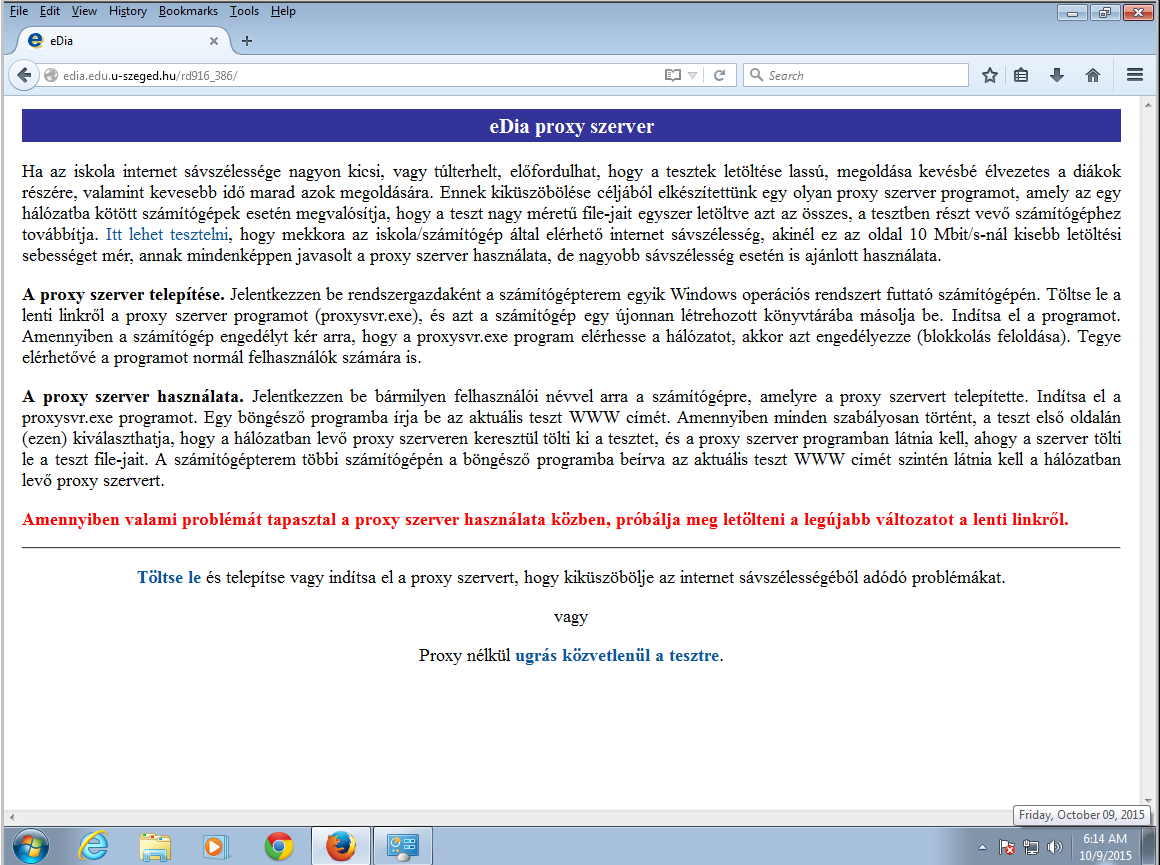
Task: Open the Windows Start button
Action: 30,846
